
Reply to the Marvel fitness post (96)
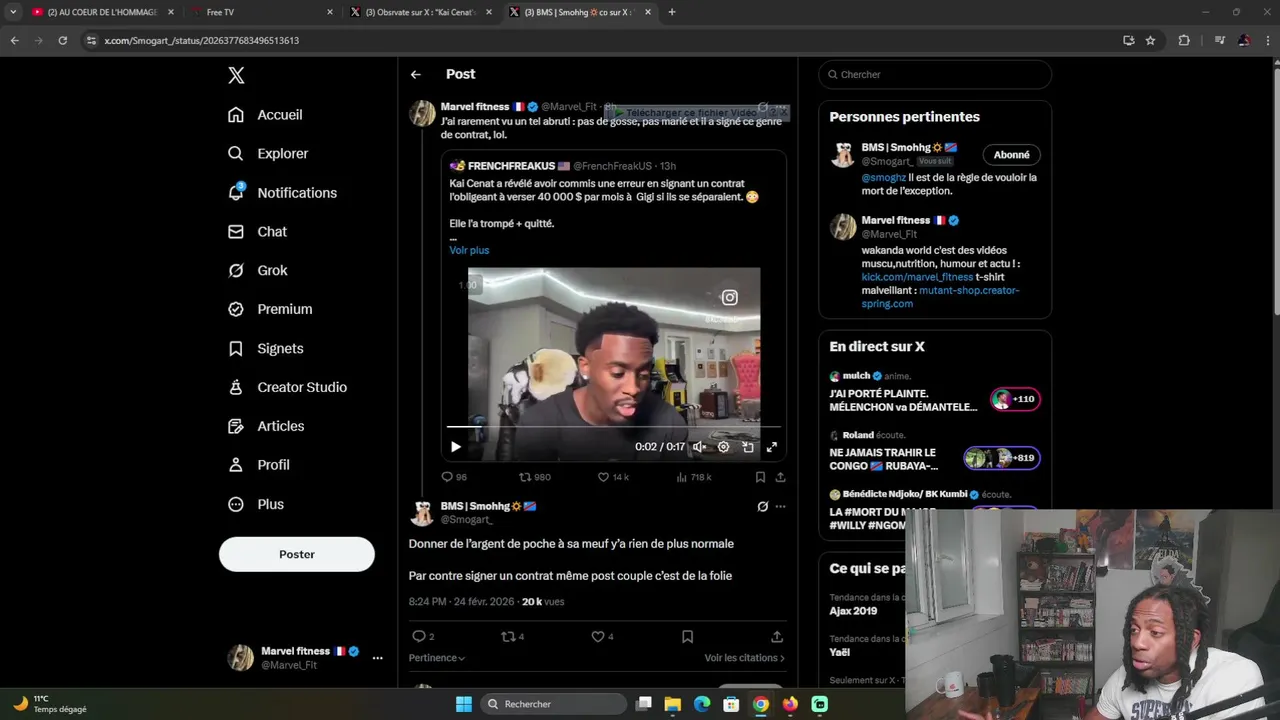click(454, 478)
